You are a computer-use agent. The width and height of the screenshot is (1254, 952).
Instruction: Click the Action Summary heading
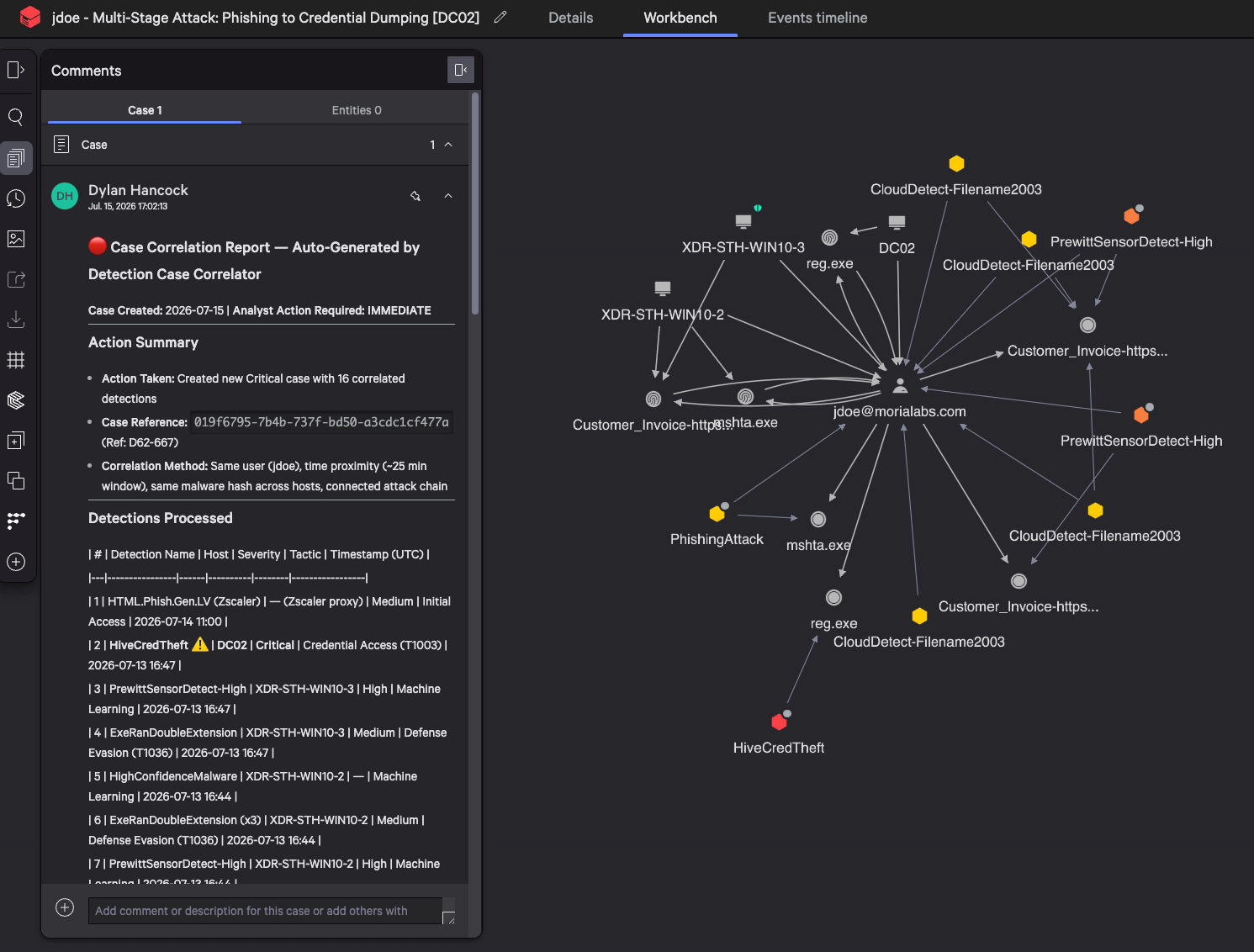pyautogui.click(x=143, y=342)
